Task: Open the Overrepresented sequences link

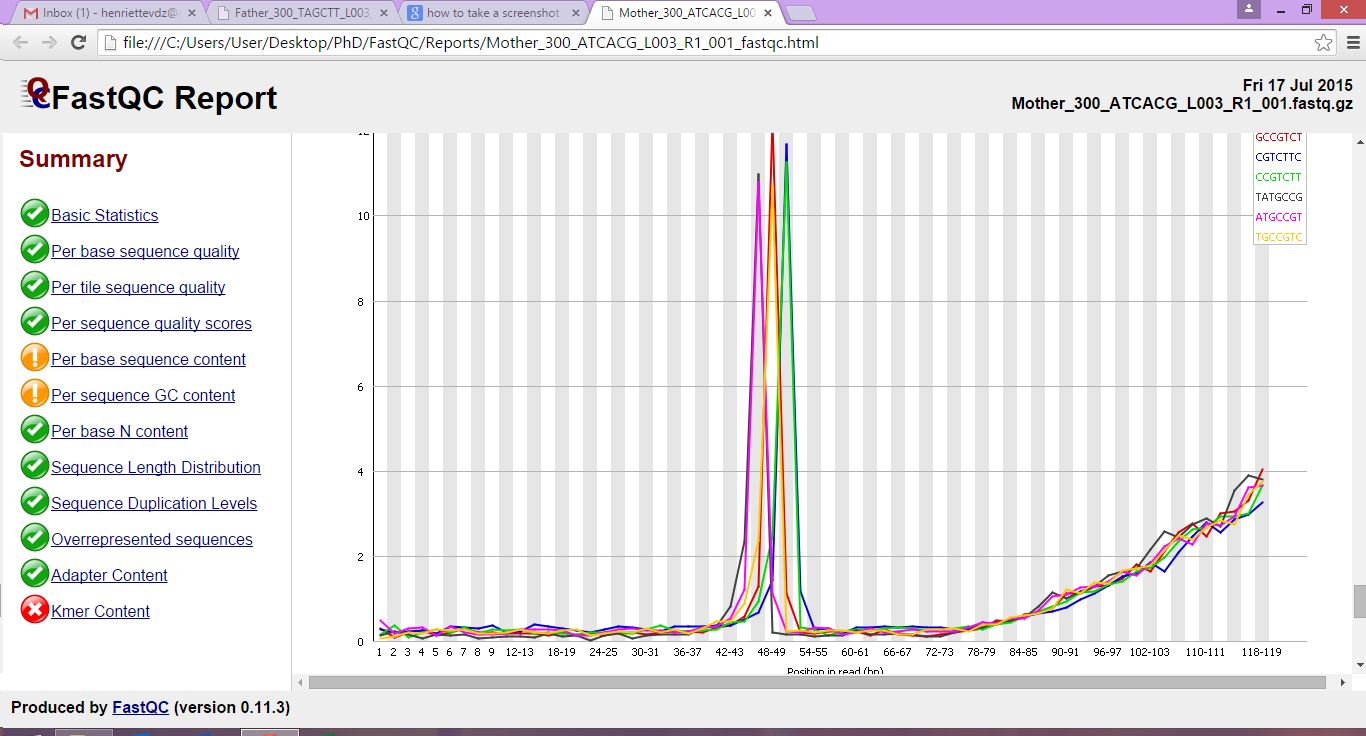Action: pyautogui.click(x=152, y=539)
